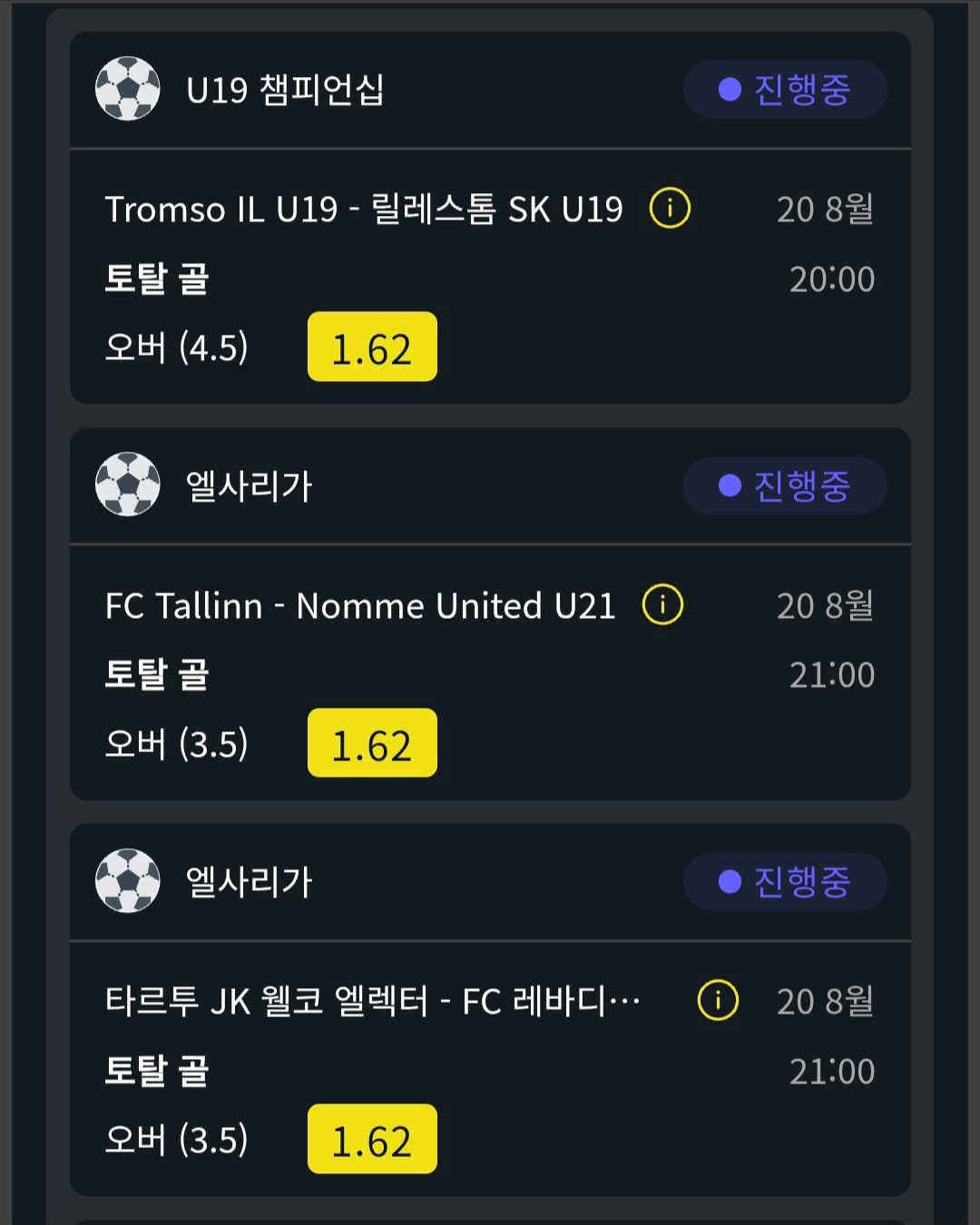Open Tromso IL U19 - 릴레스톰 SK U19 match
Viewport: 980px width, 1225px height.
(x=364, y=210)
